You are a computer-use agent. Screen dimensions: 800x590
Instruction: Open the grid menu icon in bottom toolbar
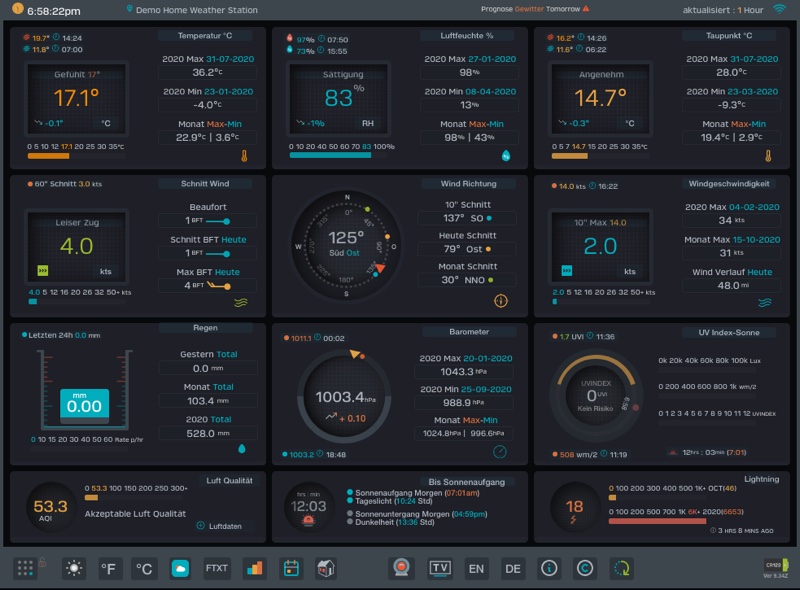click(25, 568)
